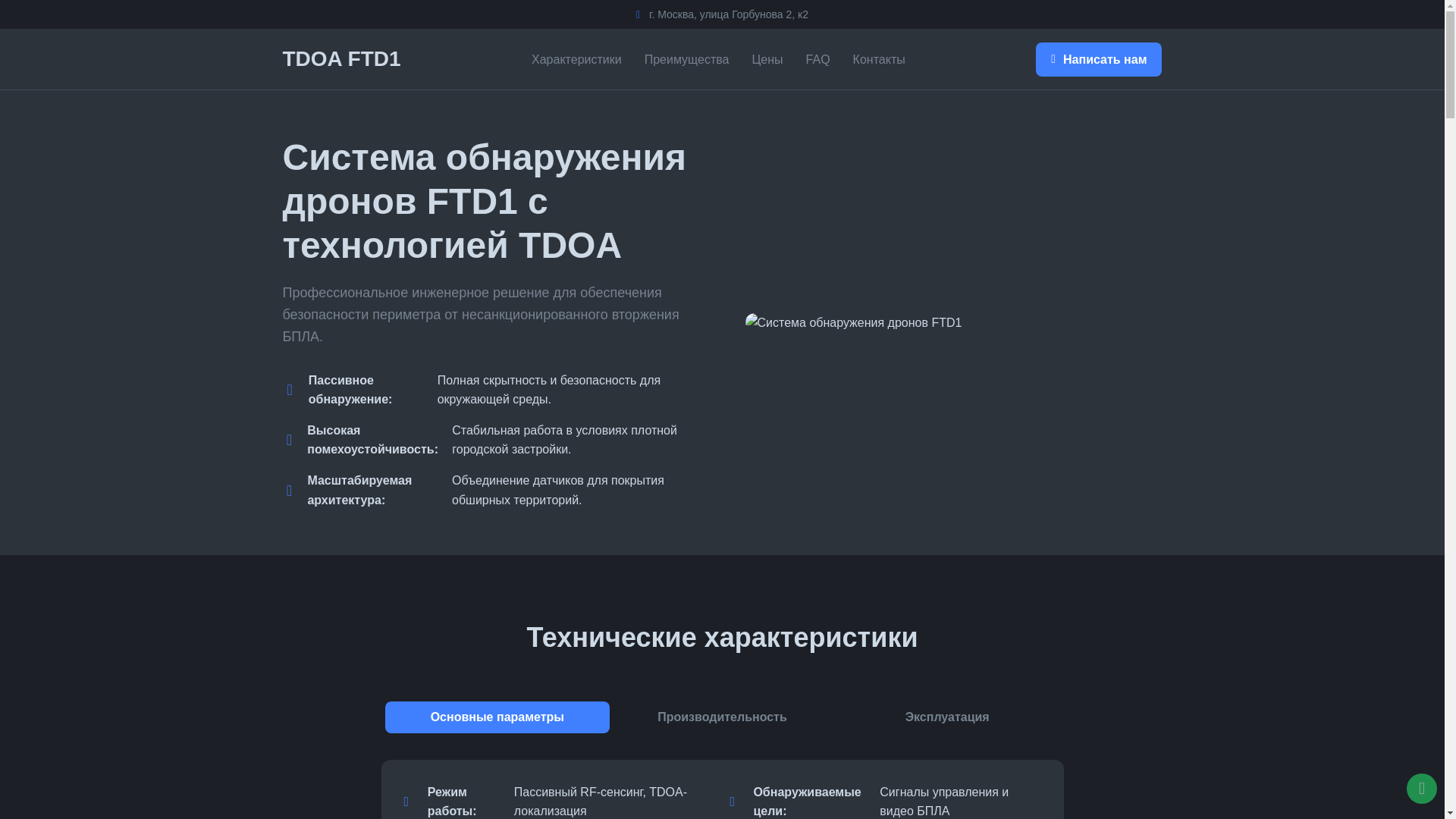Click the Написать нам button
Screen dimensions: 1456x819
point(1098,59)
